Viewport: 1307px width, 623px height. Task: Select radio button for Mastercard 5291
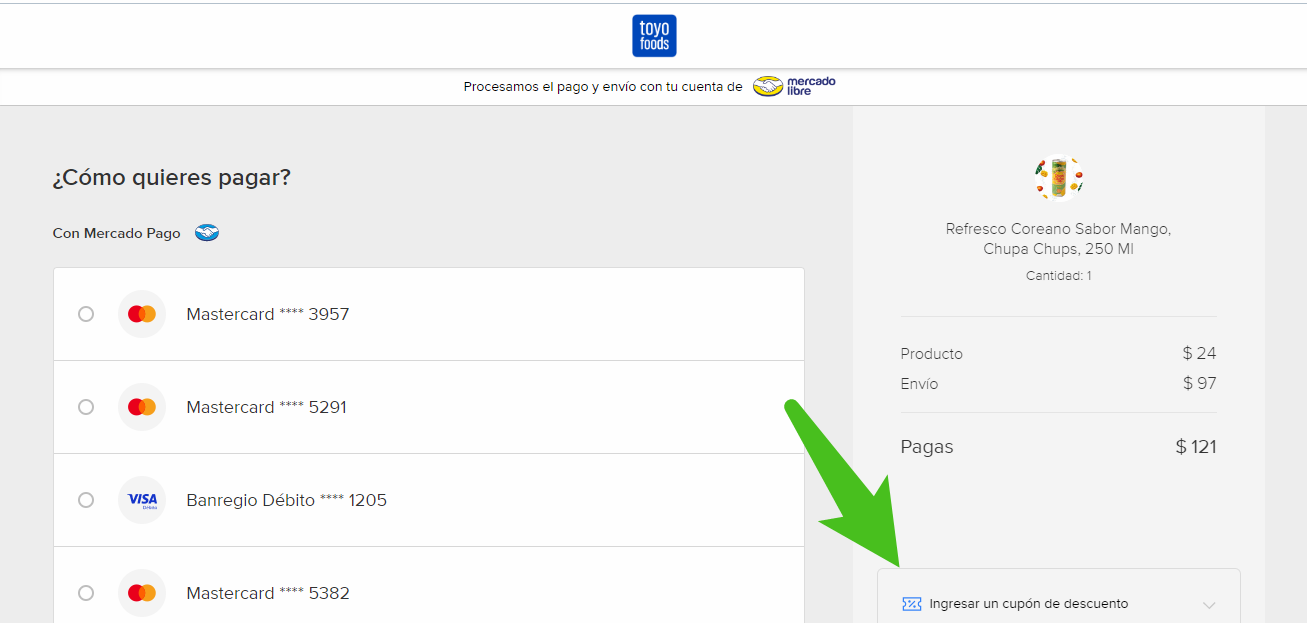[x=86, y=407]
